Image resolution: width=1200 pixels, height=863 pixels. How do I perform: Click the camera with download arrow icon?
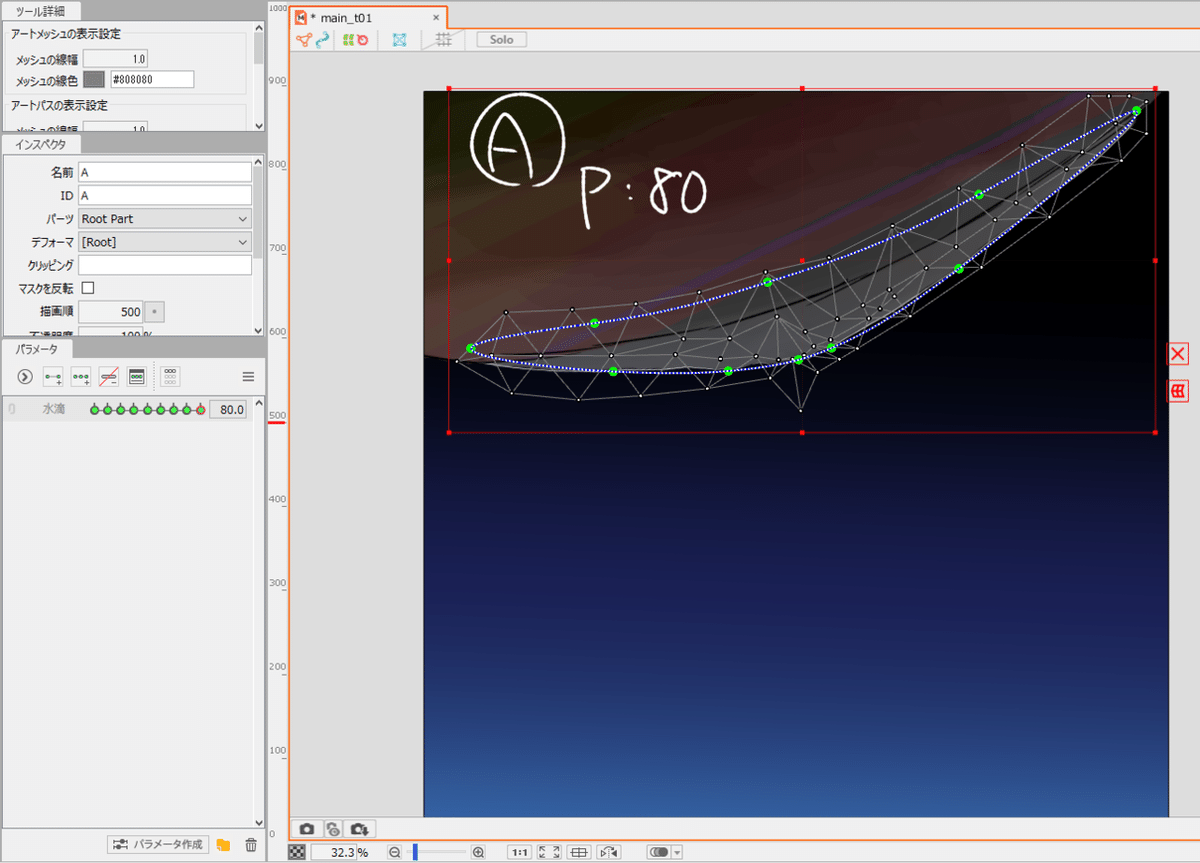pyautogui.click(x=361, y=829)
